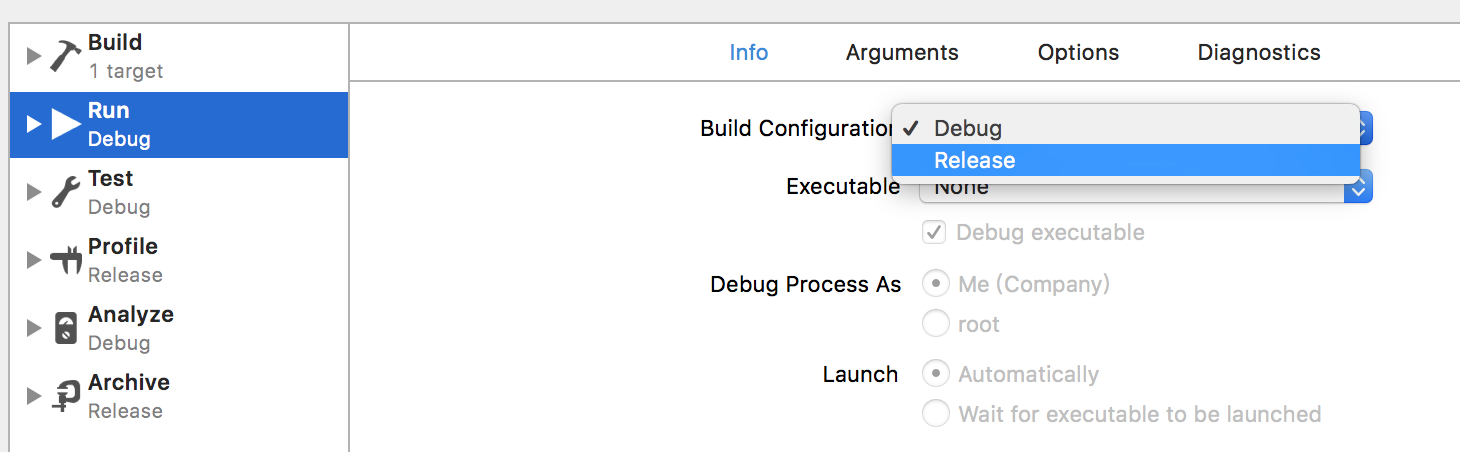
Task: Switch to the Options tab
Action: 1078,53
